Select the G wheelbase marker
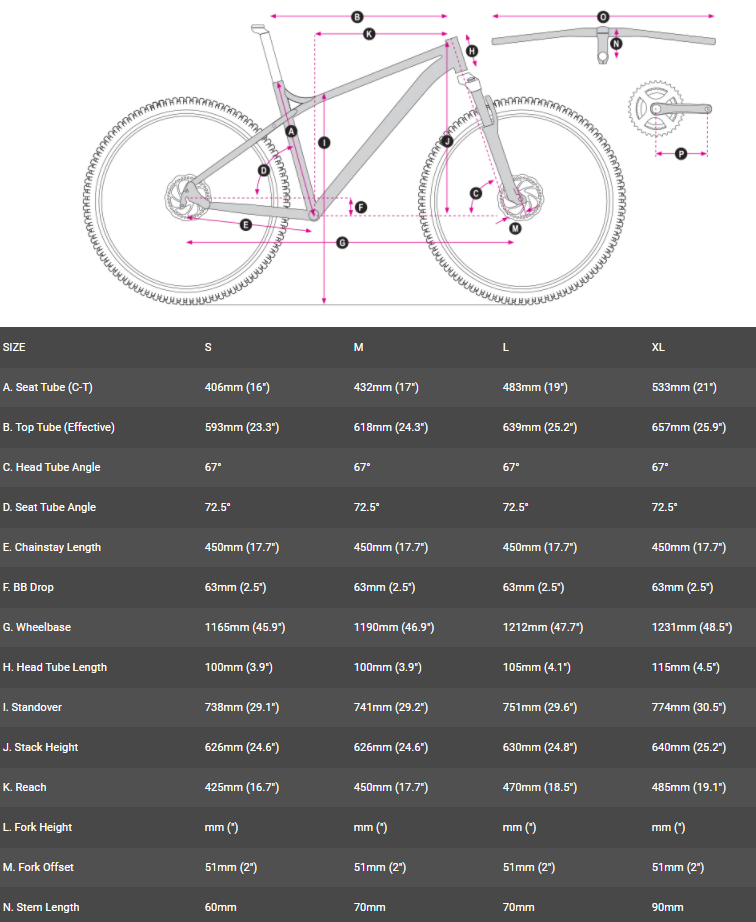The height and width of the screenshot is (922, 756). (x=342, y=242)
